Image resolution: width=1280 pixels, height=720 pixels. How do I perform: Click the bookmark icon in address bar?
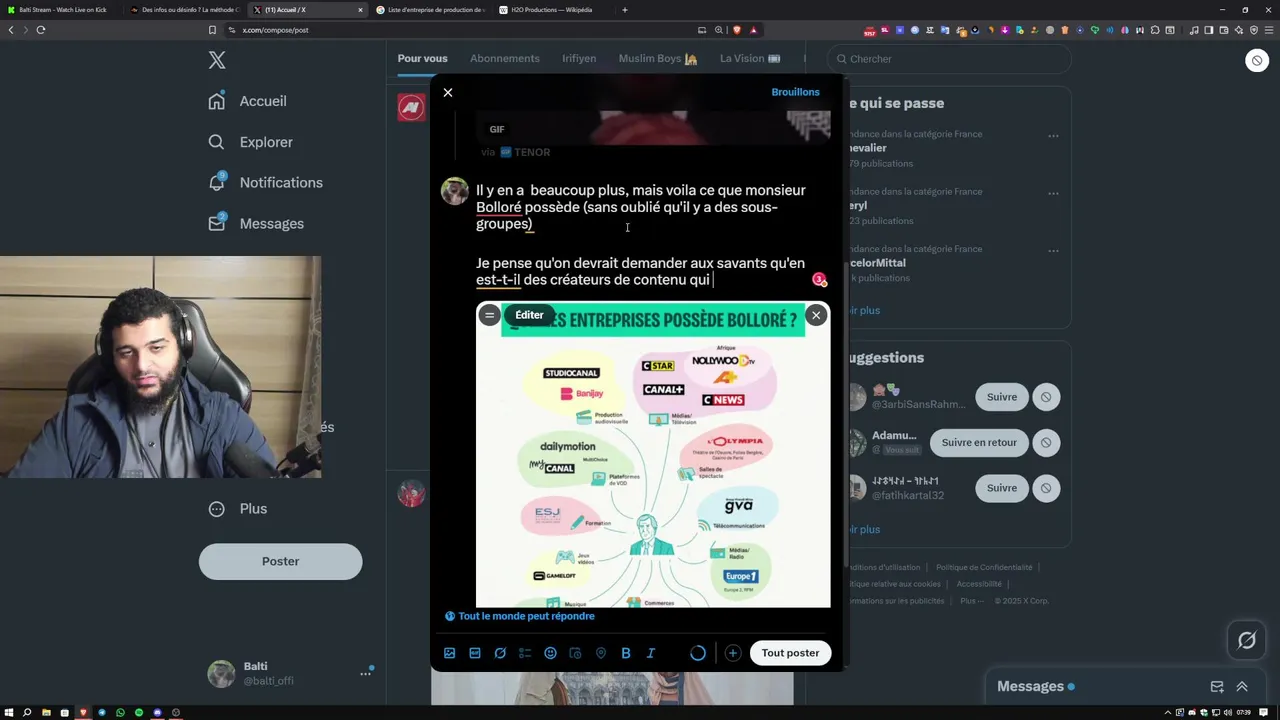(x=212, y=30)
